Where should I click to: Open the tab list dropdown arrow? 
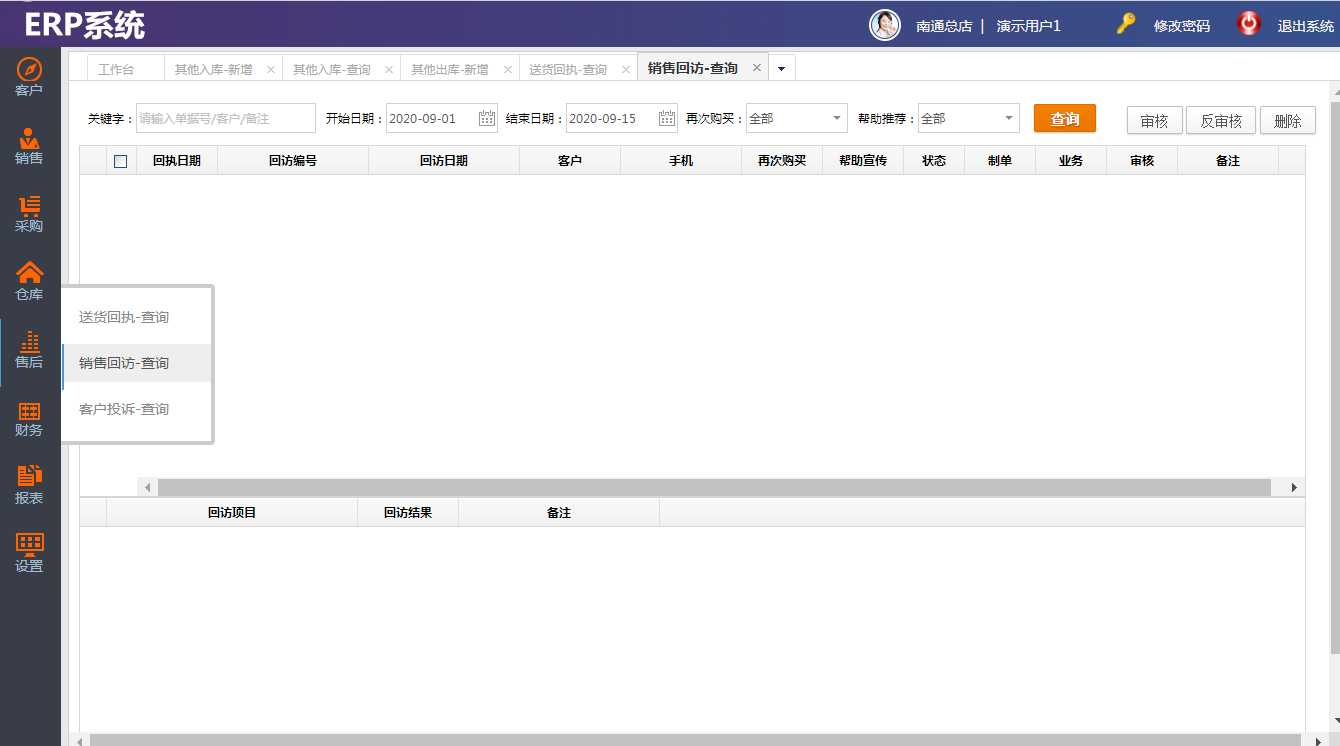click(781, 69)
